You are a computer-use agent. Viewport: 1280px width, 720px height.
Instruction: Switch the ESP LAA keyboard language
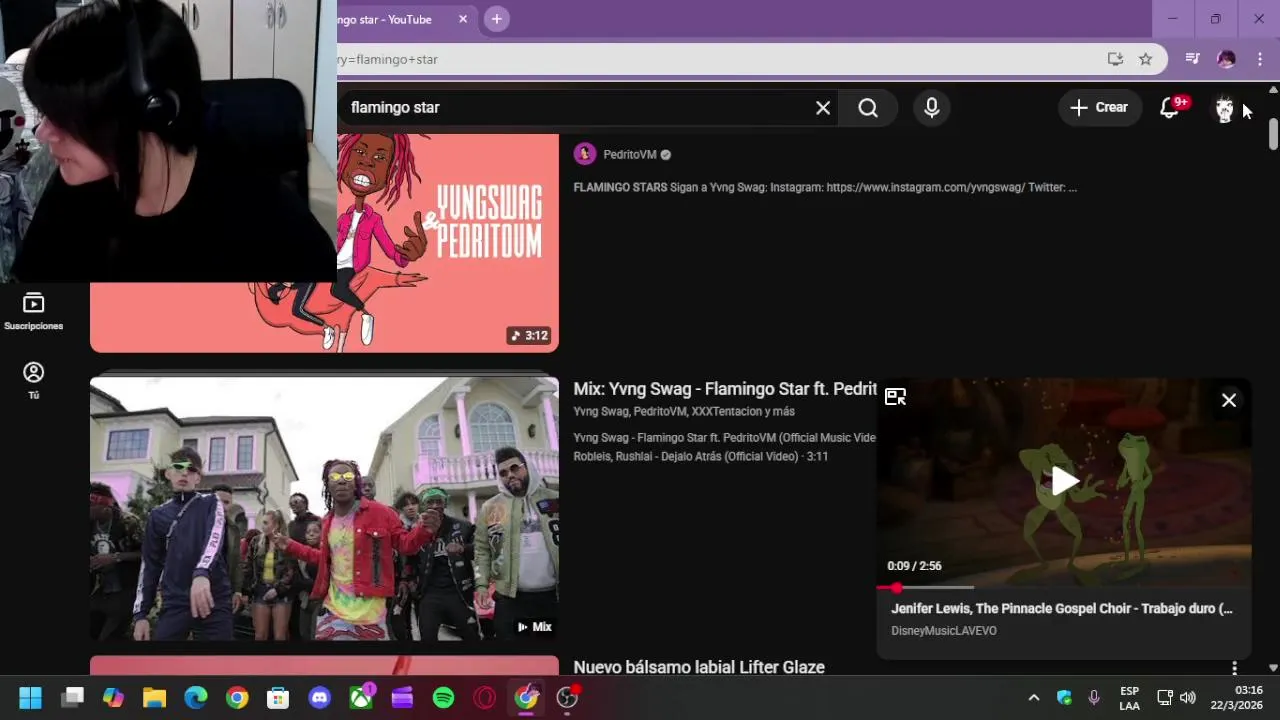(x=1129, y=698)
